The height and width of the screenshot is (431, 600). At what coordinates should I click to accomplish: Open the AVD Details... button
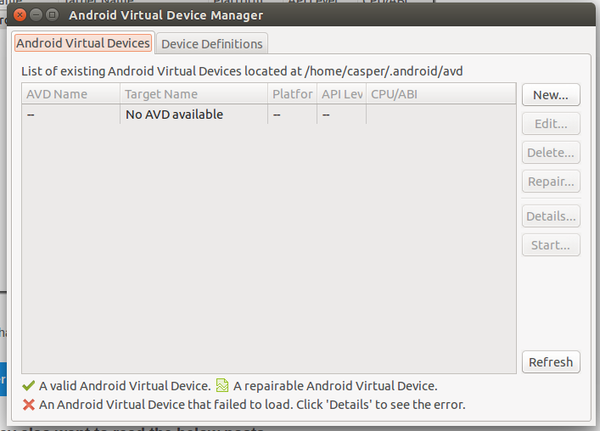pyautogui.click(x=551, y=216)
